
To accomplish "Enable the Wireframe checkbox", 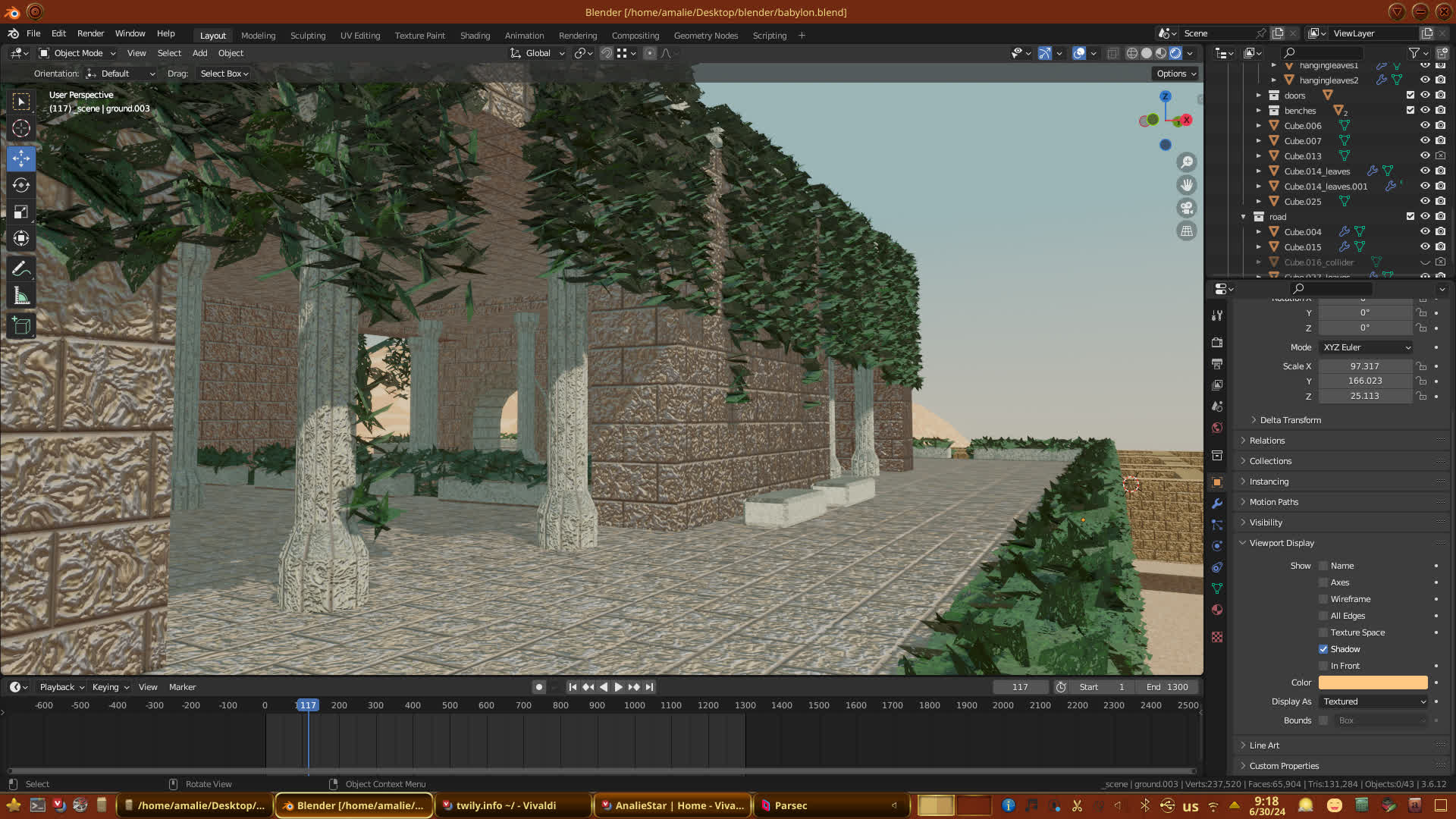I will tap(1323, 599).
